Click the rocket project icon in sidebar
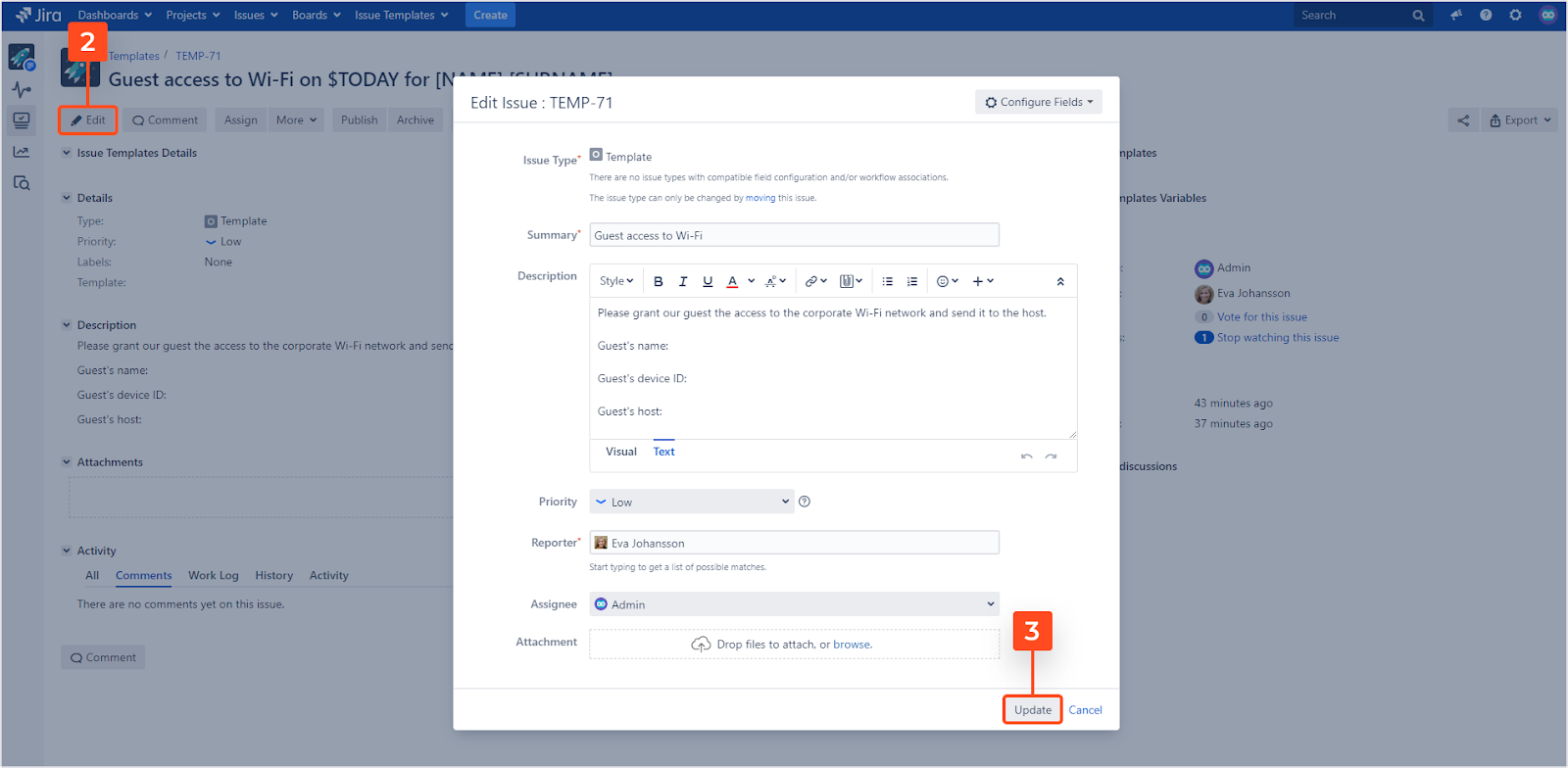The image size is (1568, 768). (x=22, y=58)
